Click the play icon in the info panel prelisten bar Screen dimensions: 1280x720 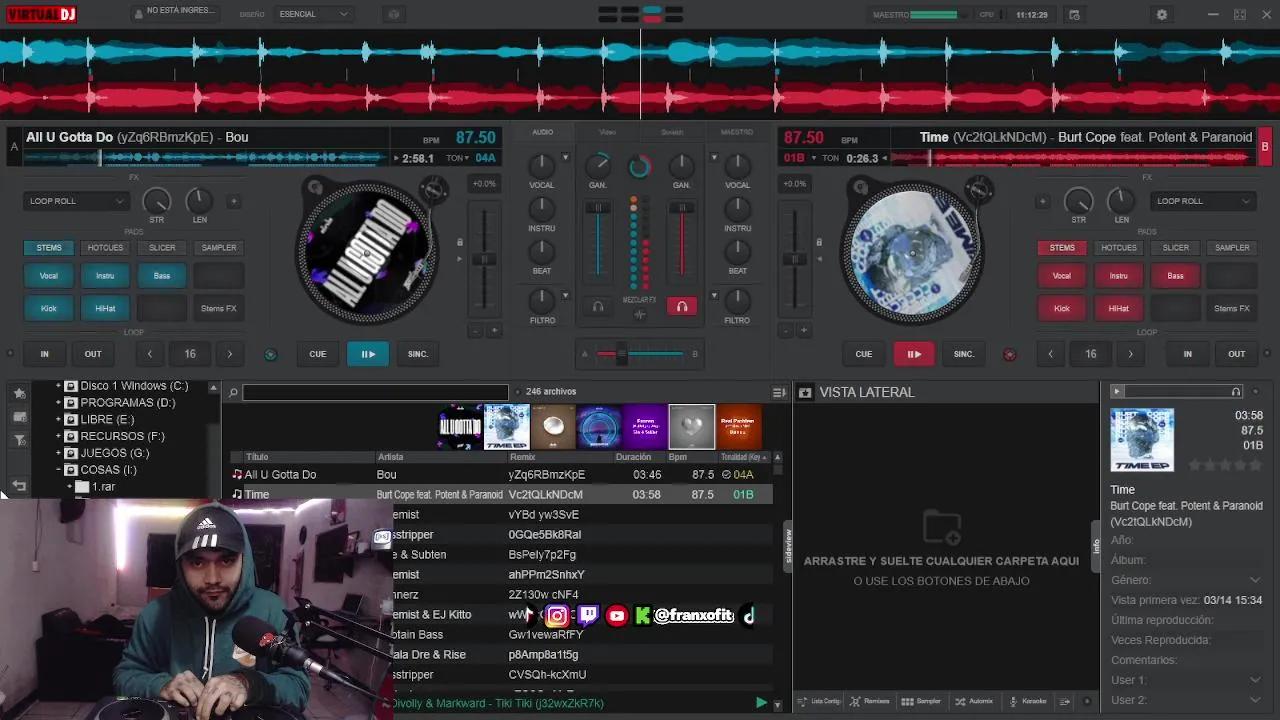pyautogui.click(x=1117, y=391)
